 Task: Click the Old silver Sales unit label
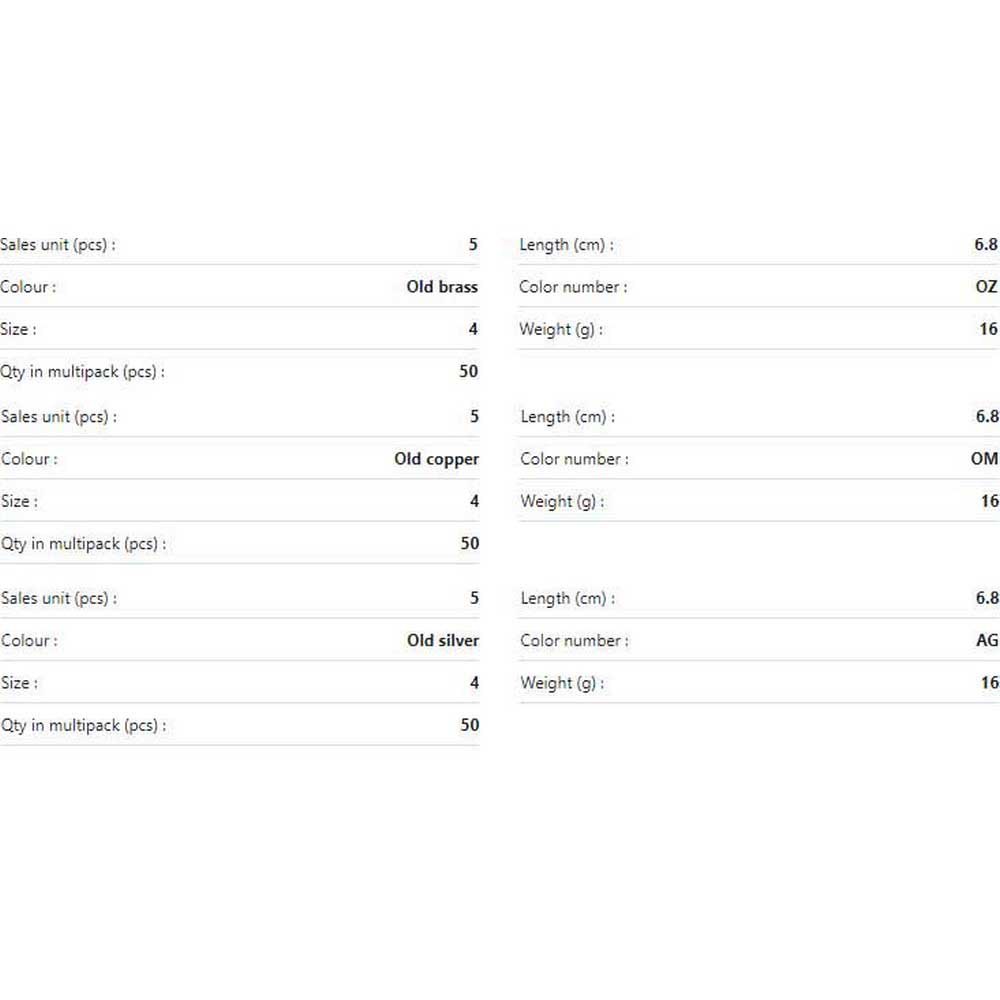(59, 599)
